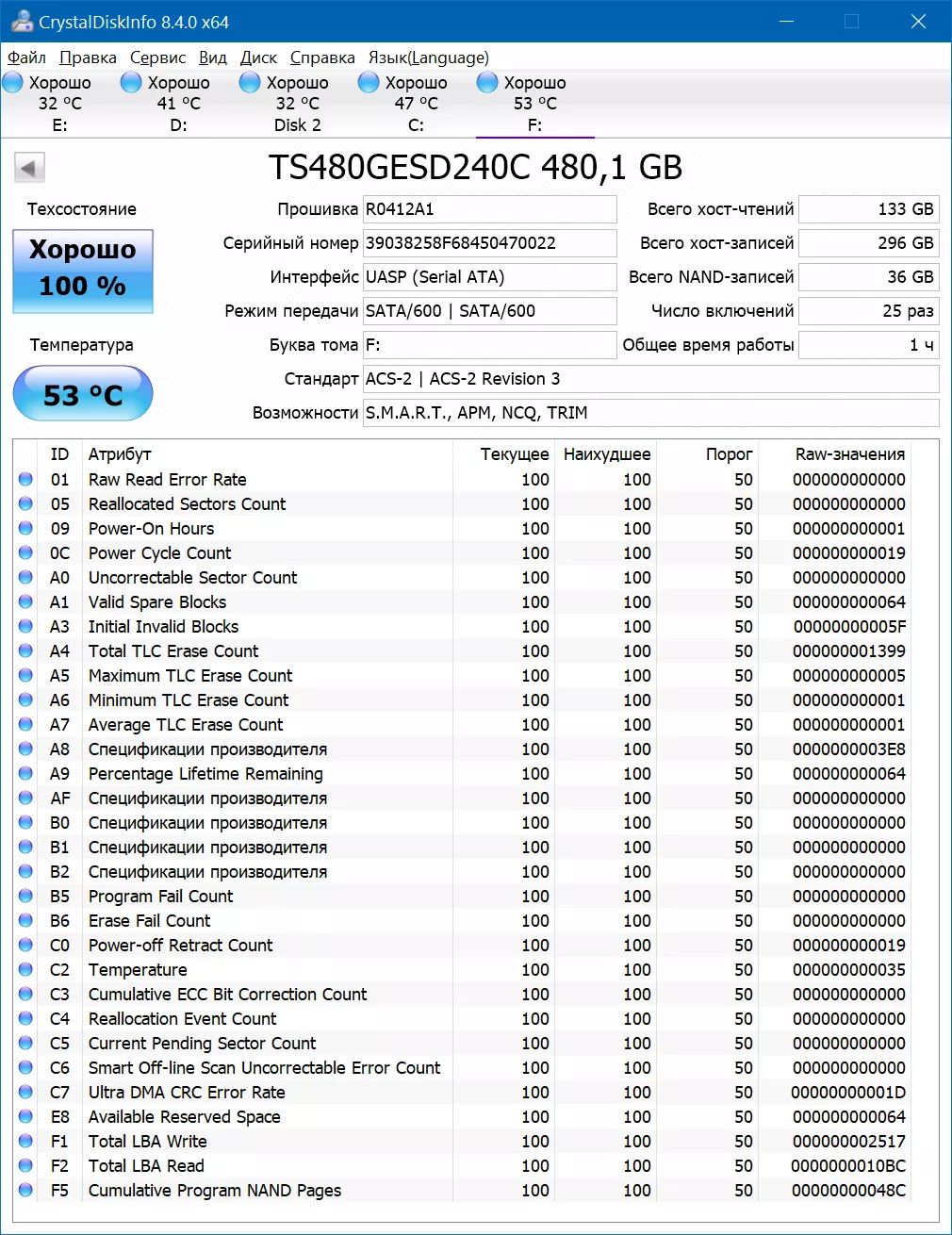Click the disk title TS480GESD240C 480,1 GB

point(476,168)
